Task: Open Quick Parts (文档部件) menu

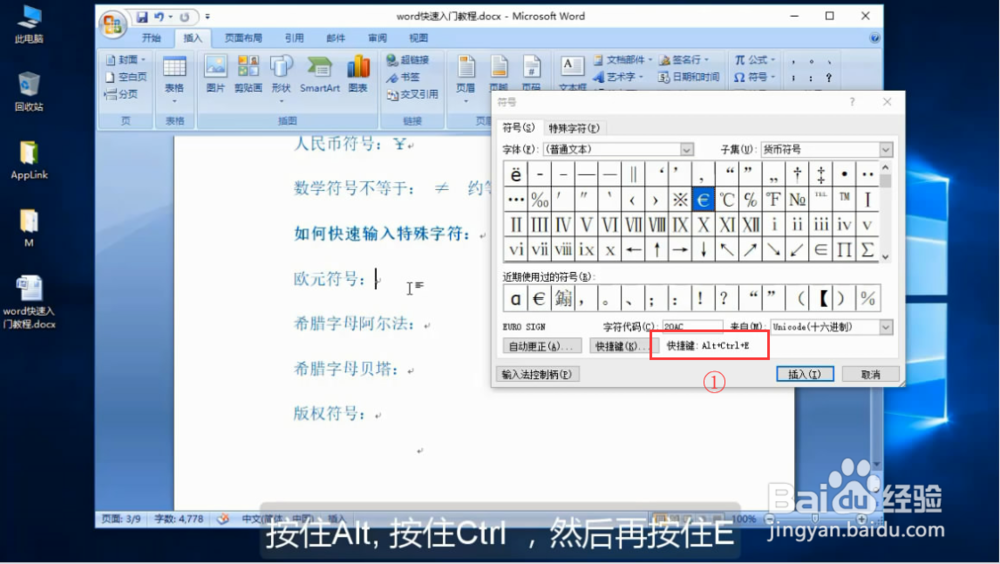Action: point(623,59)
